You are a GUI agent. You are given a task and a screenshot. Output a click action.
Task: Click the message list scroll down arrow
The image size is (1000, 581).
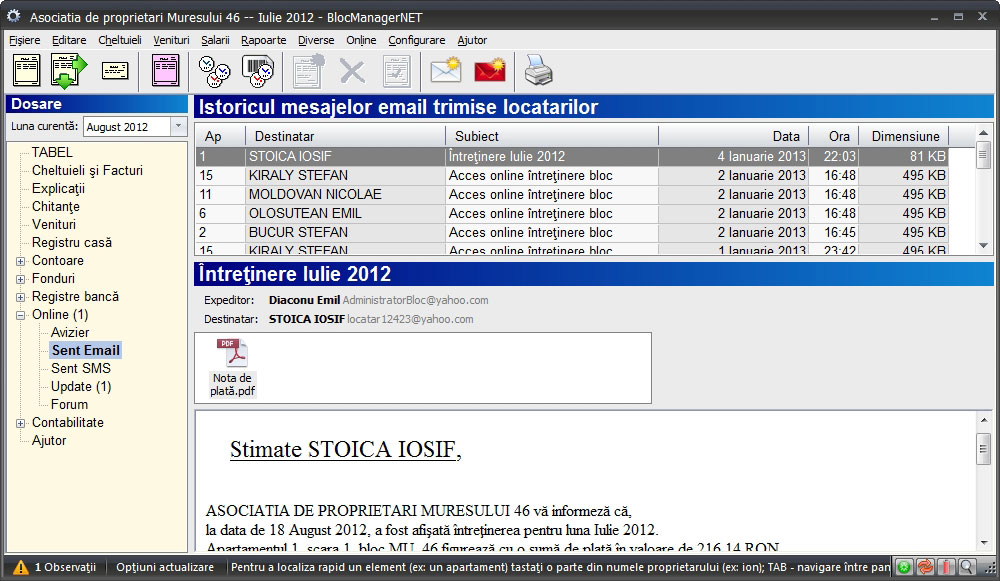click(x=983, y=245)
